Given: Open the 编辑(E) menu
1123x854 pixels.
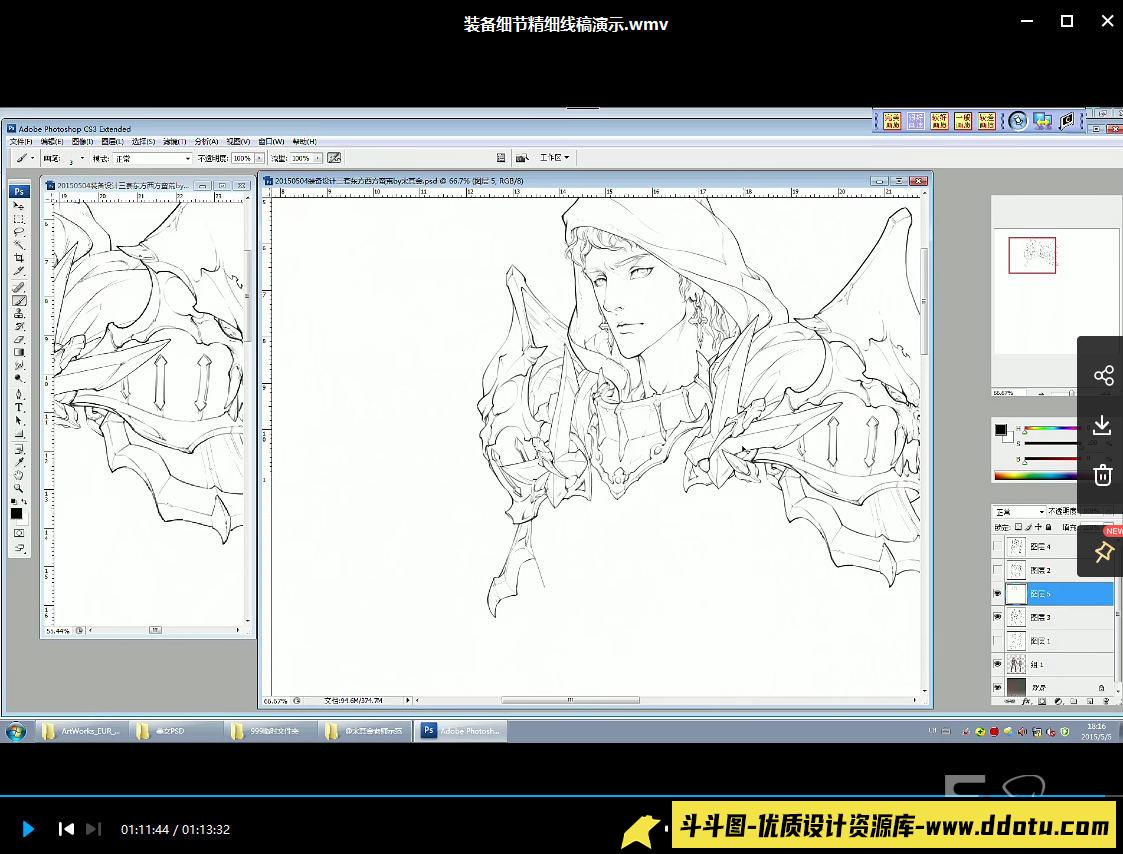Looking at the screenshot, I should click(52, 142).
